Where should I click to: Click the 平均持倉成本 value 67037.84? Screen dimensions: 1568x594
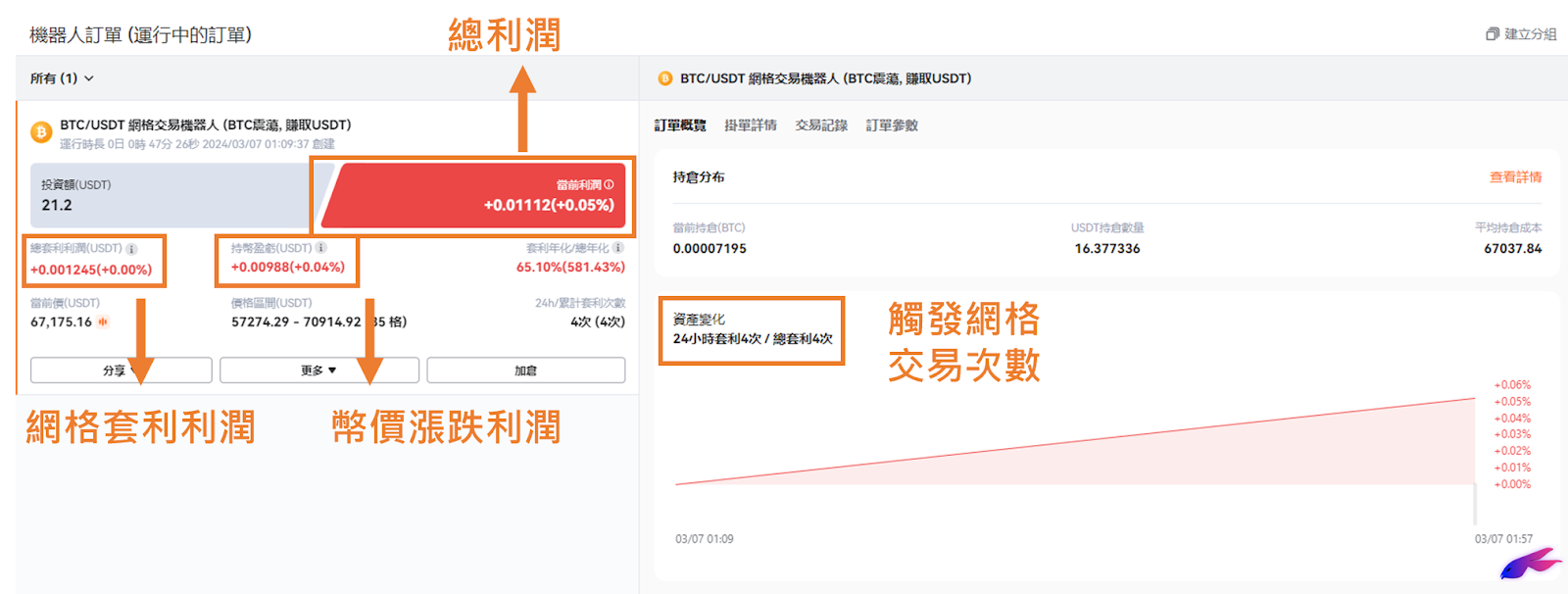click(1512, 249)
